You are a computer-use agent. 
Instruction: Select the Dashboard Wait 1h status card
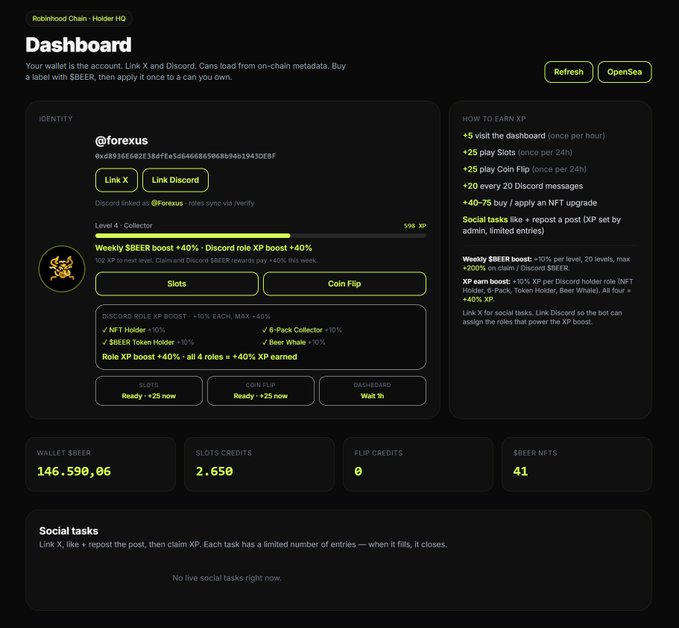point(372,391)
